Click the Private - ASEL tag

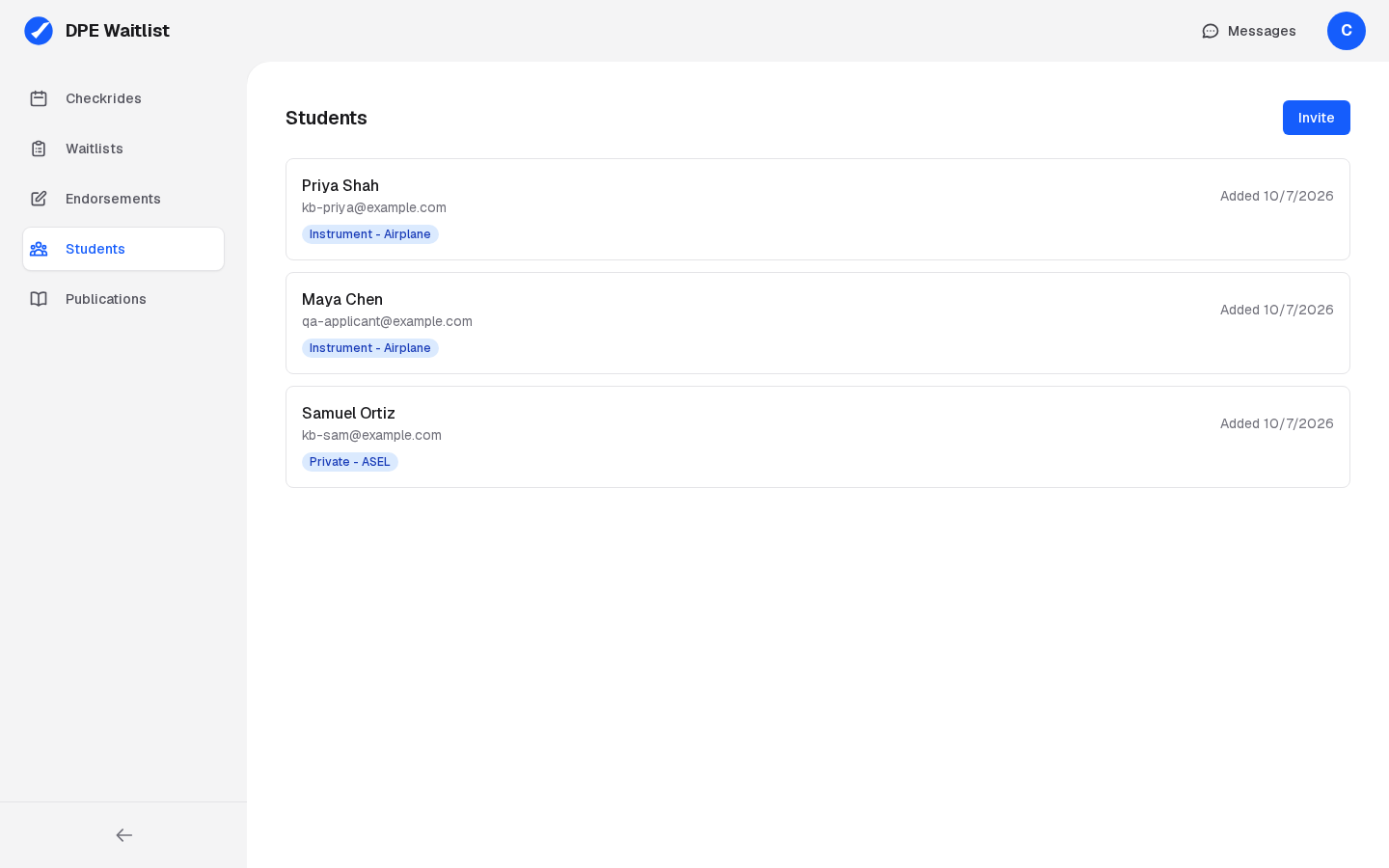click(x=350, y=462)
